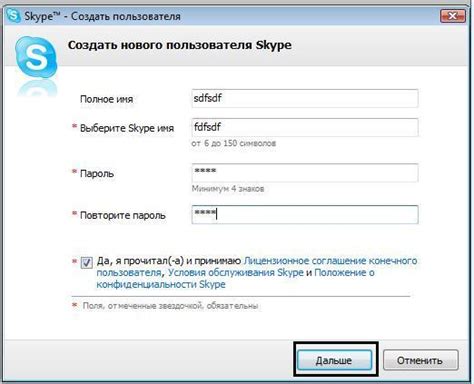Close the Создать пользователя window
Viewport: 474px width, 384px height.
point(452,16)
